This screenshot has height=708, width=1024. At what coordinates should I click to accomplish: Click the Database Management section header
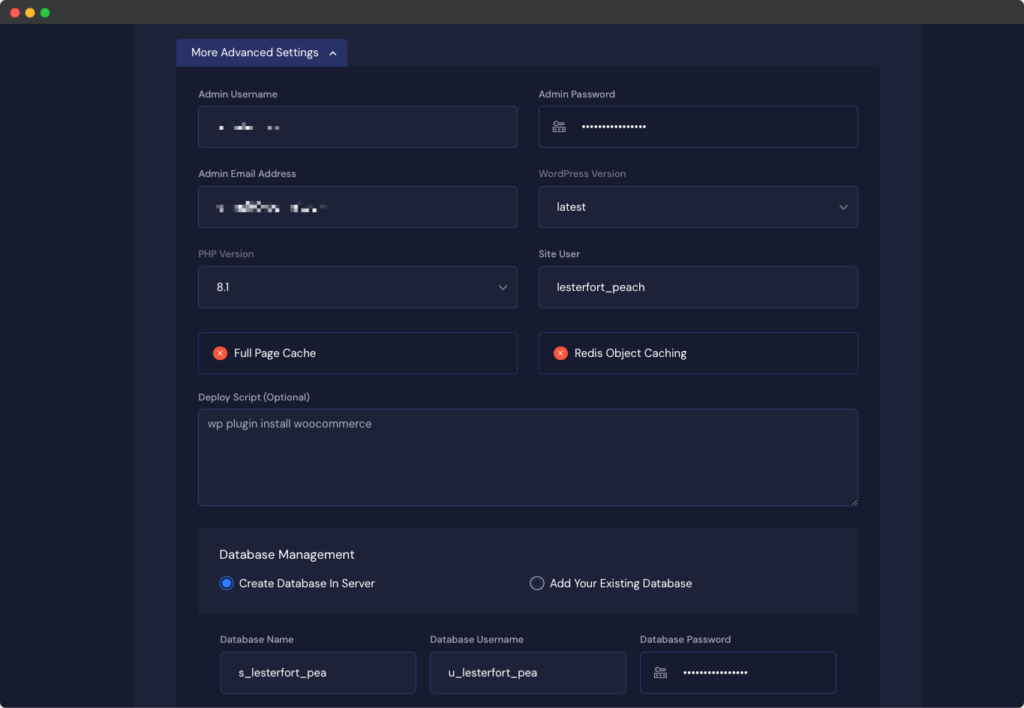click(287, 554)
